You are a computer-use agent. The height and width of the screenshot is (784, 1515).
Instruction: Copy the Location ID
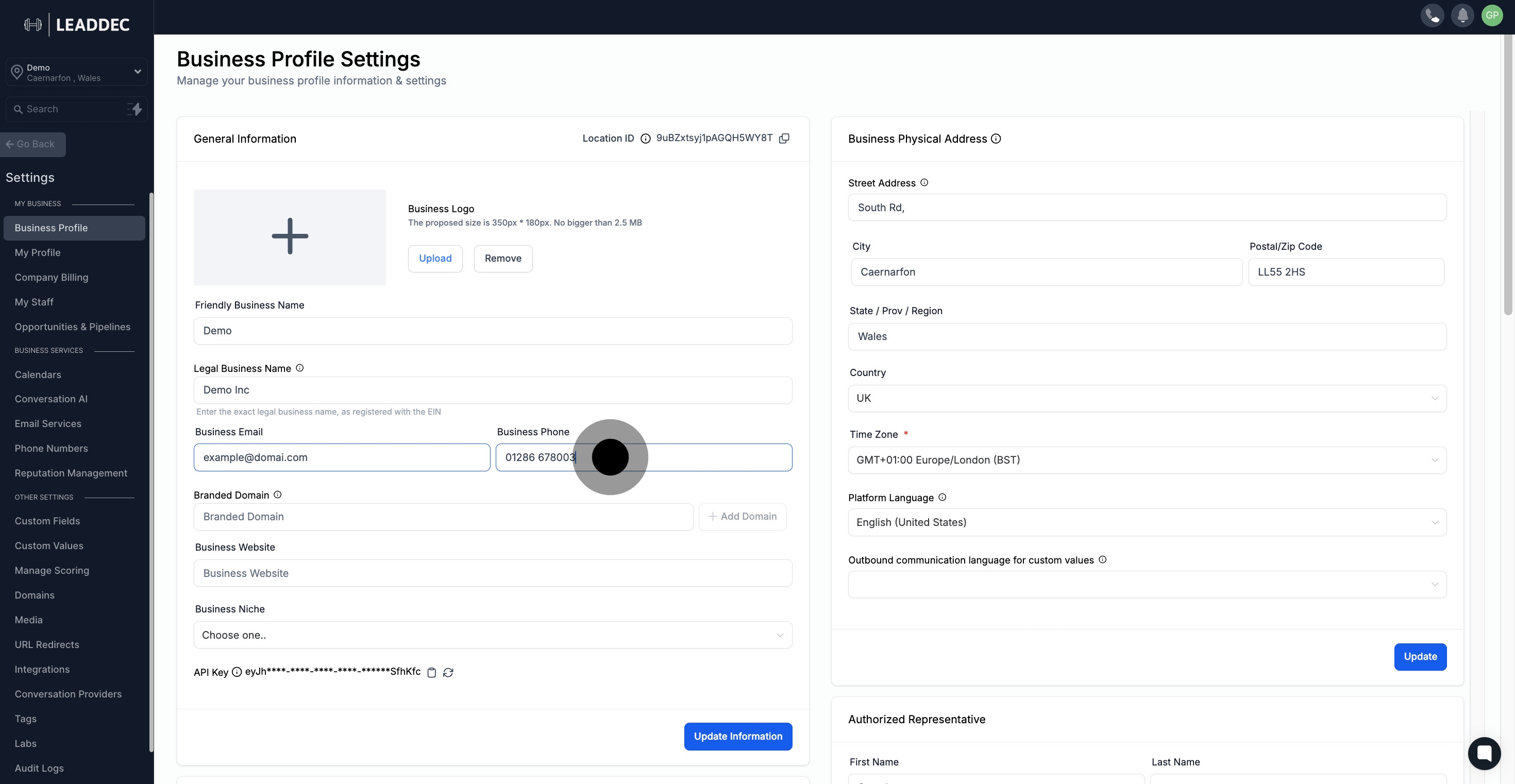(784, 138)
